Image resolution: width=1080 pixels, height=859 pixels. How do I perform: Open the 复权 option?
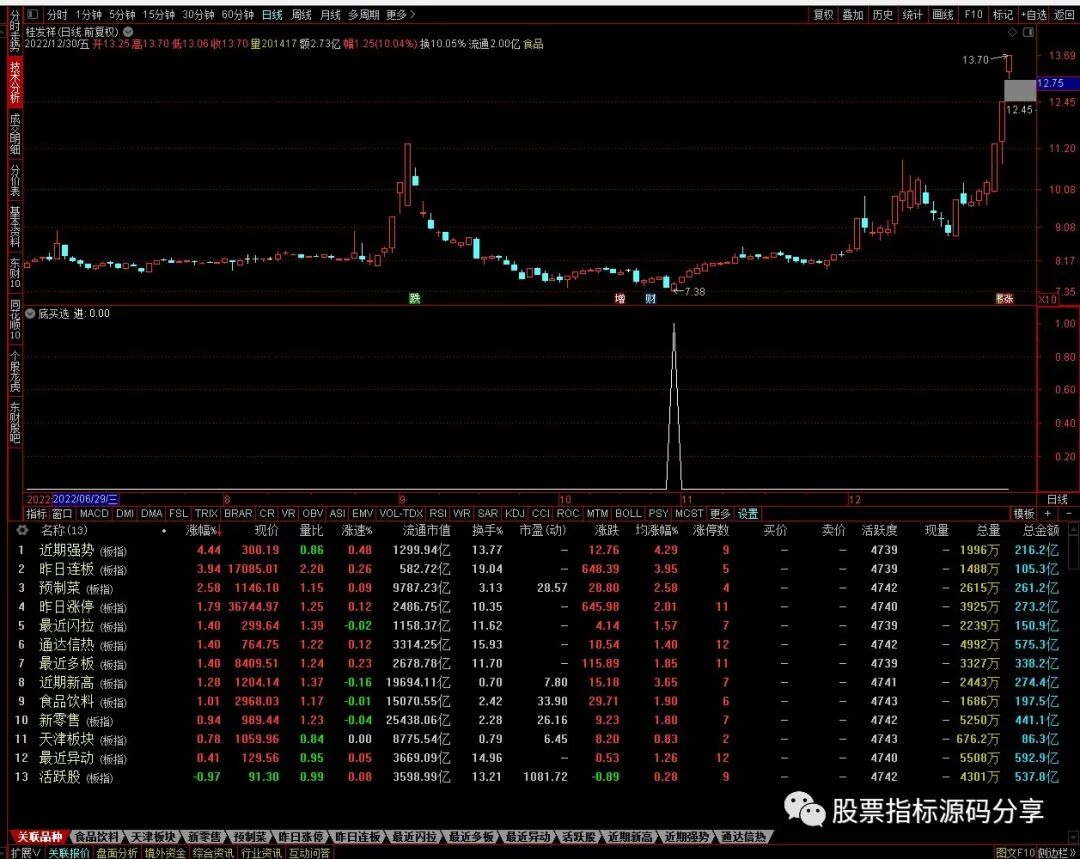click(x=824, y=14)
